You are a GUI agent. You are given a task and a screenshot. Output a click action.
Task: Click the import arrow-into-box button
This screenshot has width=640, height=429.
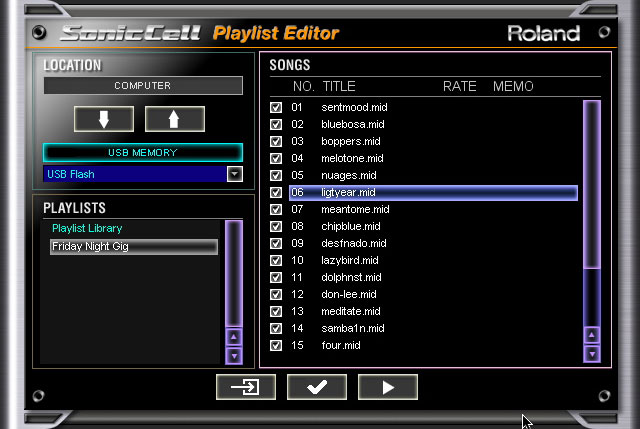246,387
